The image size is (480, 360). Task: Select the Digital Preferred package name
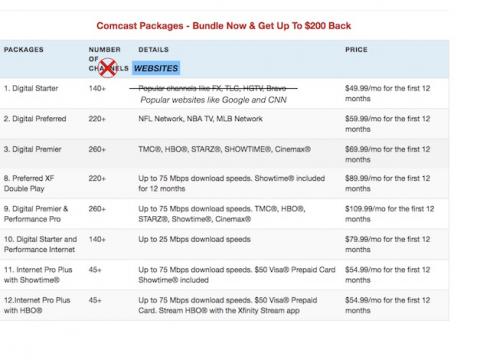coord(35,119)
